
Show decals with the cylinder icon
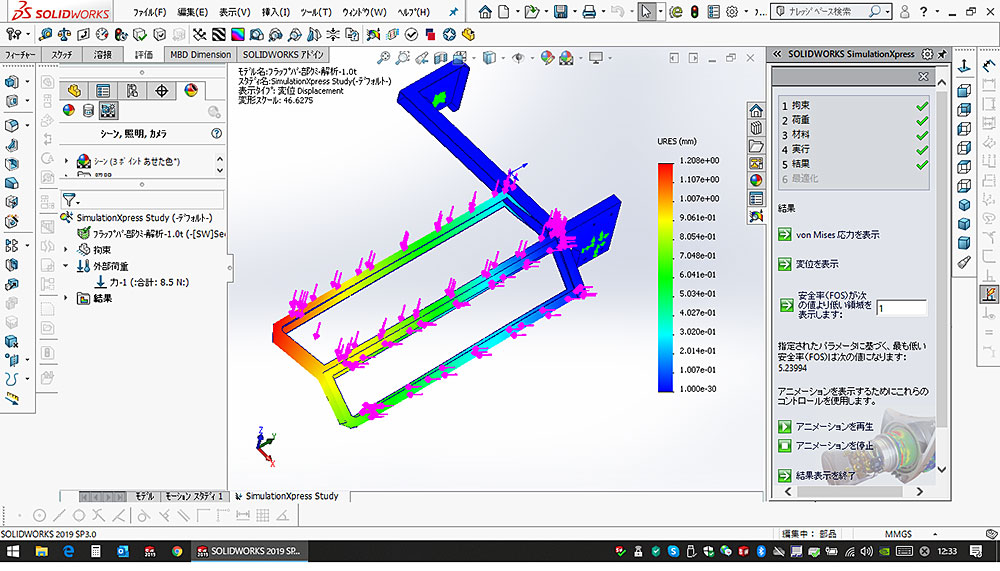point(89,111)
